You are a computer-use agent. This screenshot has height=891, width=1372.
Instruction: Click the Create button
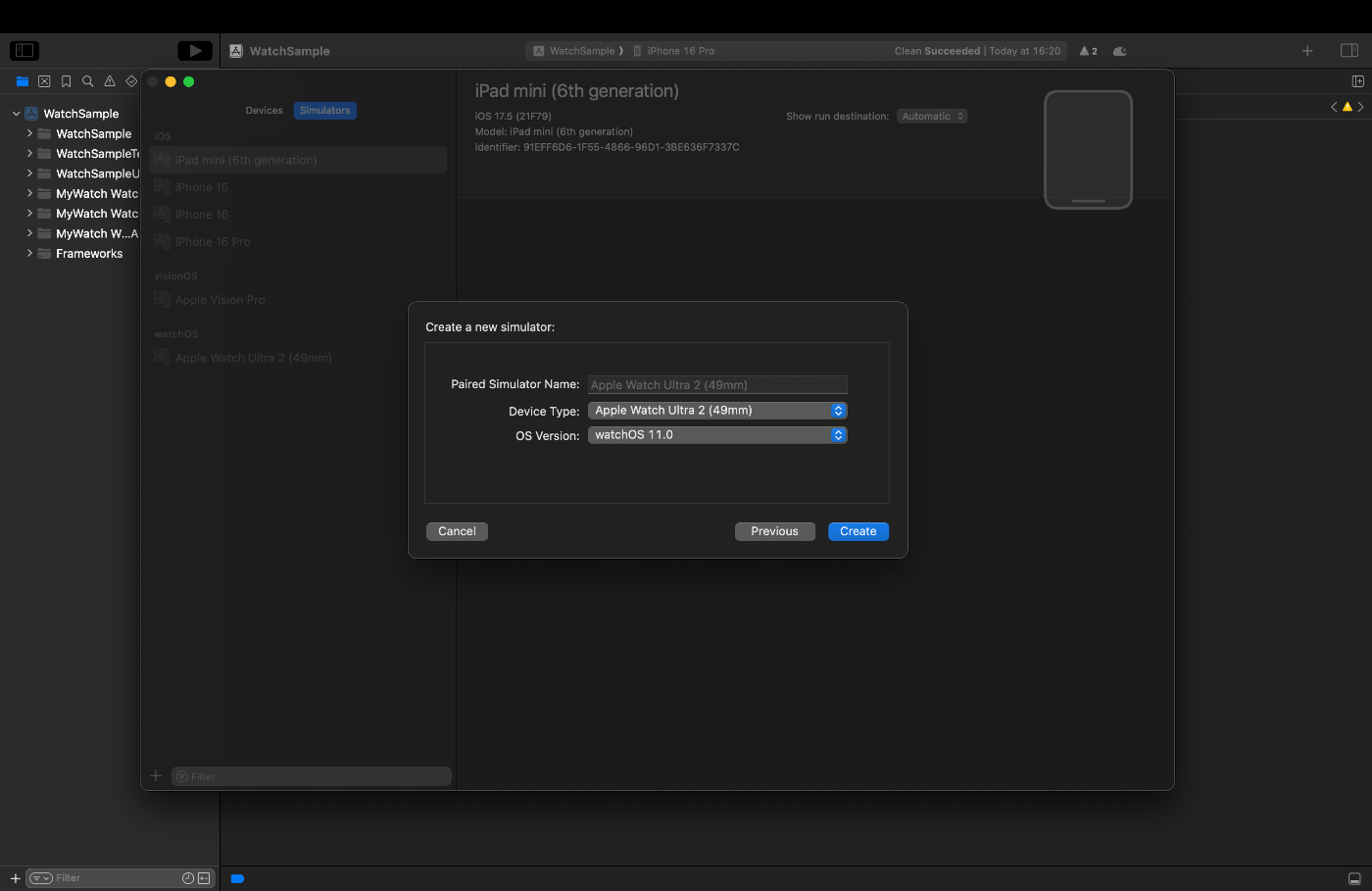point(858,531)
